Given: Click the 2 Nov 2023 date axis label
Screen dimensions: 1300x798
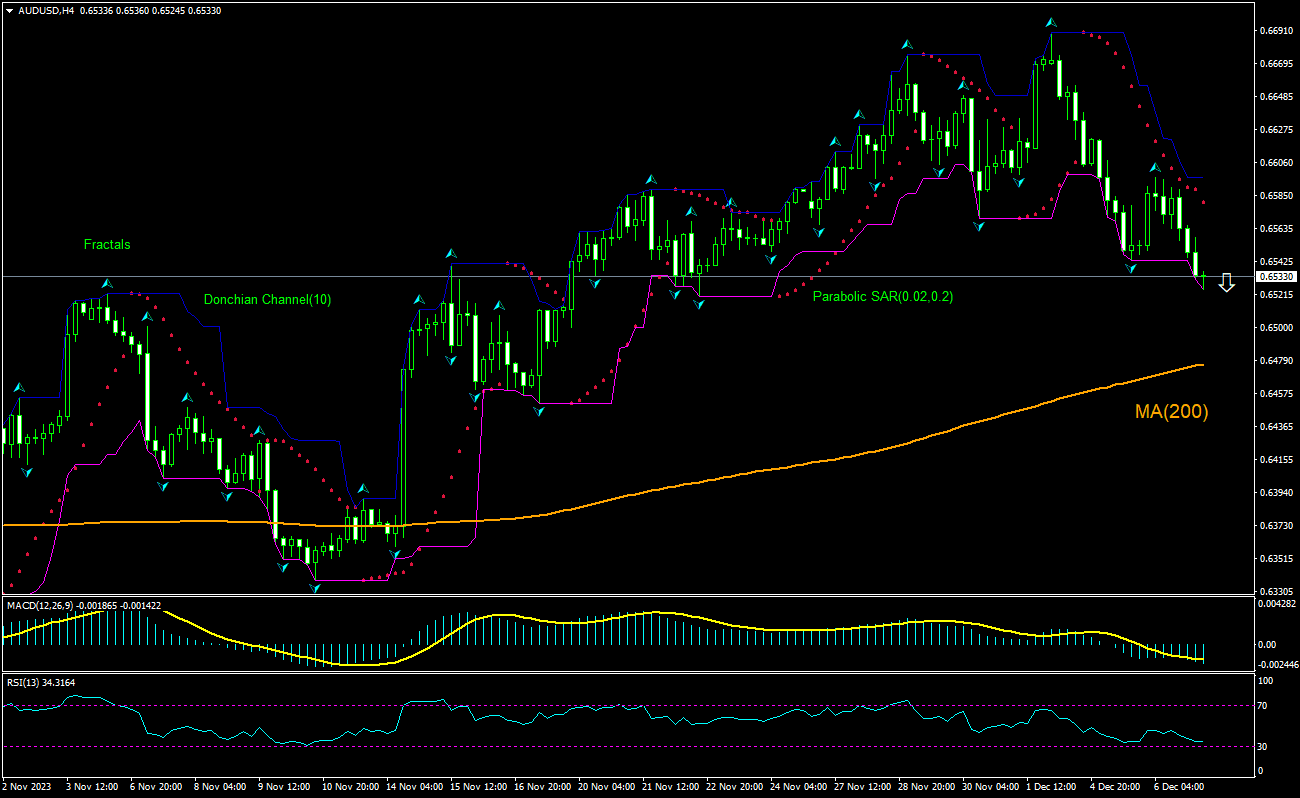Looking at the screenshot, I should click(25, 787).
